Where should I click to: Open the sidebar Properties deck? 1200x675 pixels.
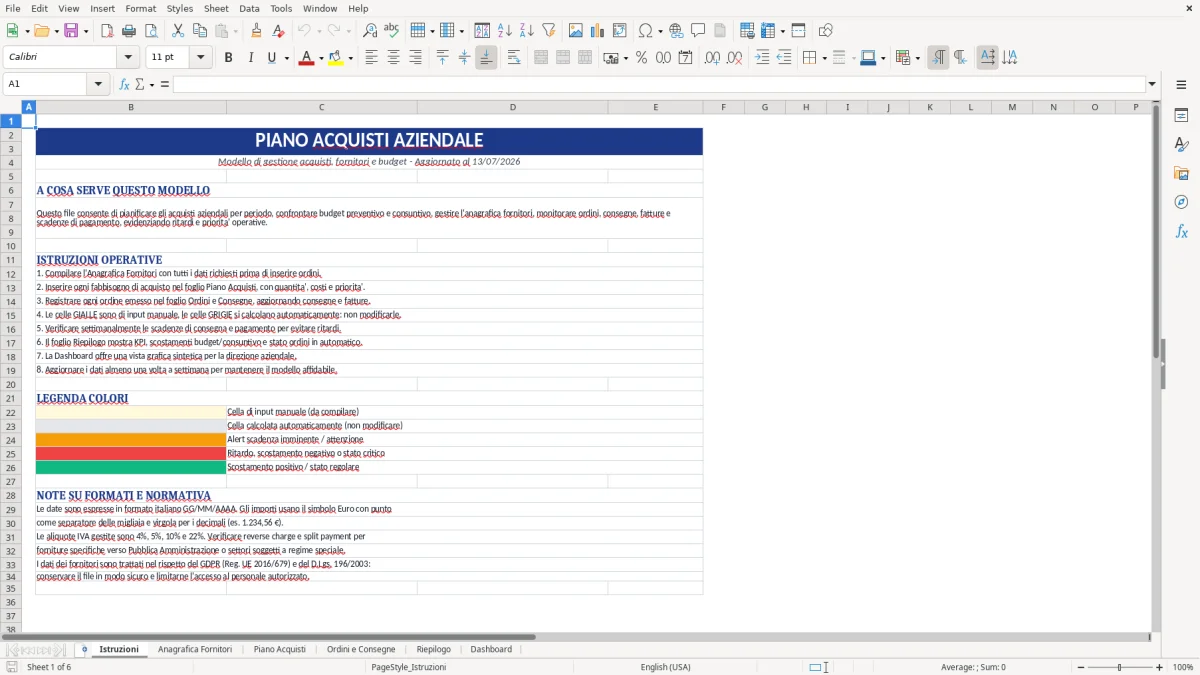coord(1181,116)
